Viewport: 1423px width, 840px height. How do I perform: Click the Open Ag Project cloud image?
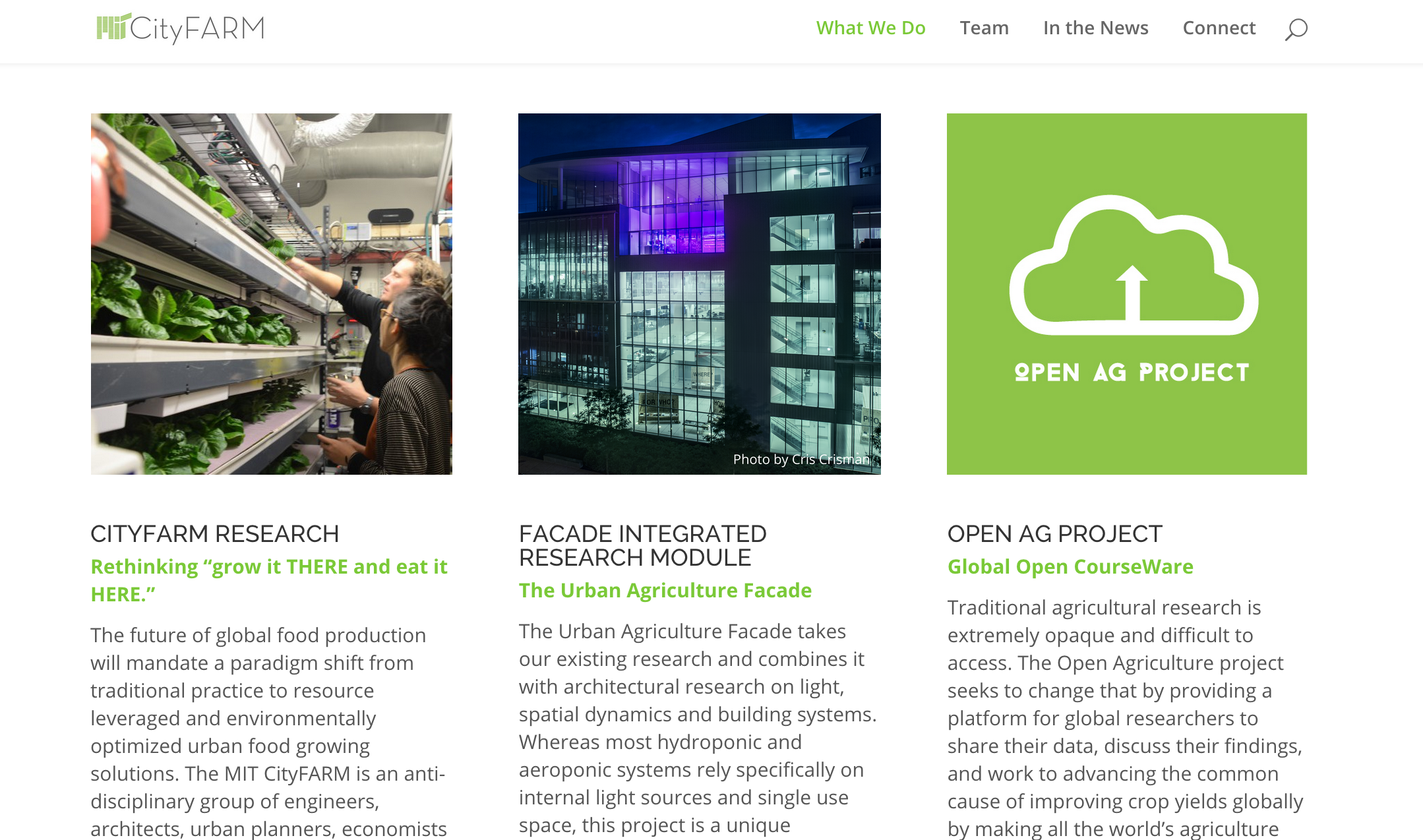(x=1127, y=294)
